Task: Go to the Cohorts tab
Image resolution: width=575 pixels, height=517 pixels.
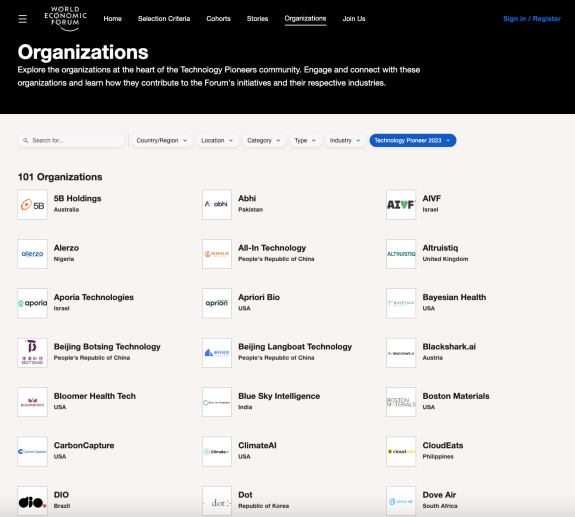Action: [219, 19]
